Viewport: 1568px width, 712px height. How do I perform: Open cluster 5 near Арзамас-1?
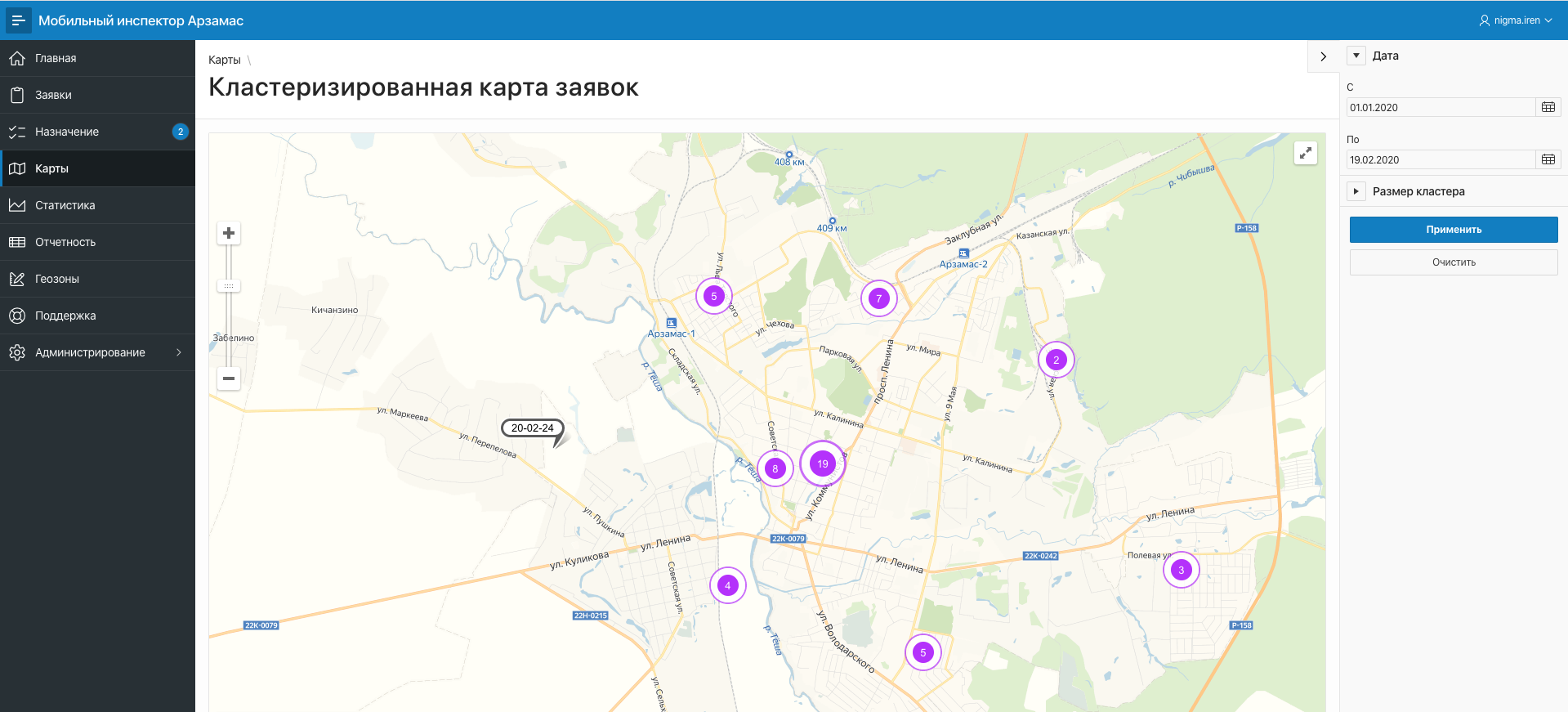point(714,296)
